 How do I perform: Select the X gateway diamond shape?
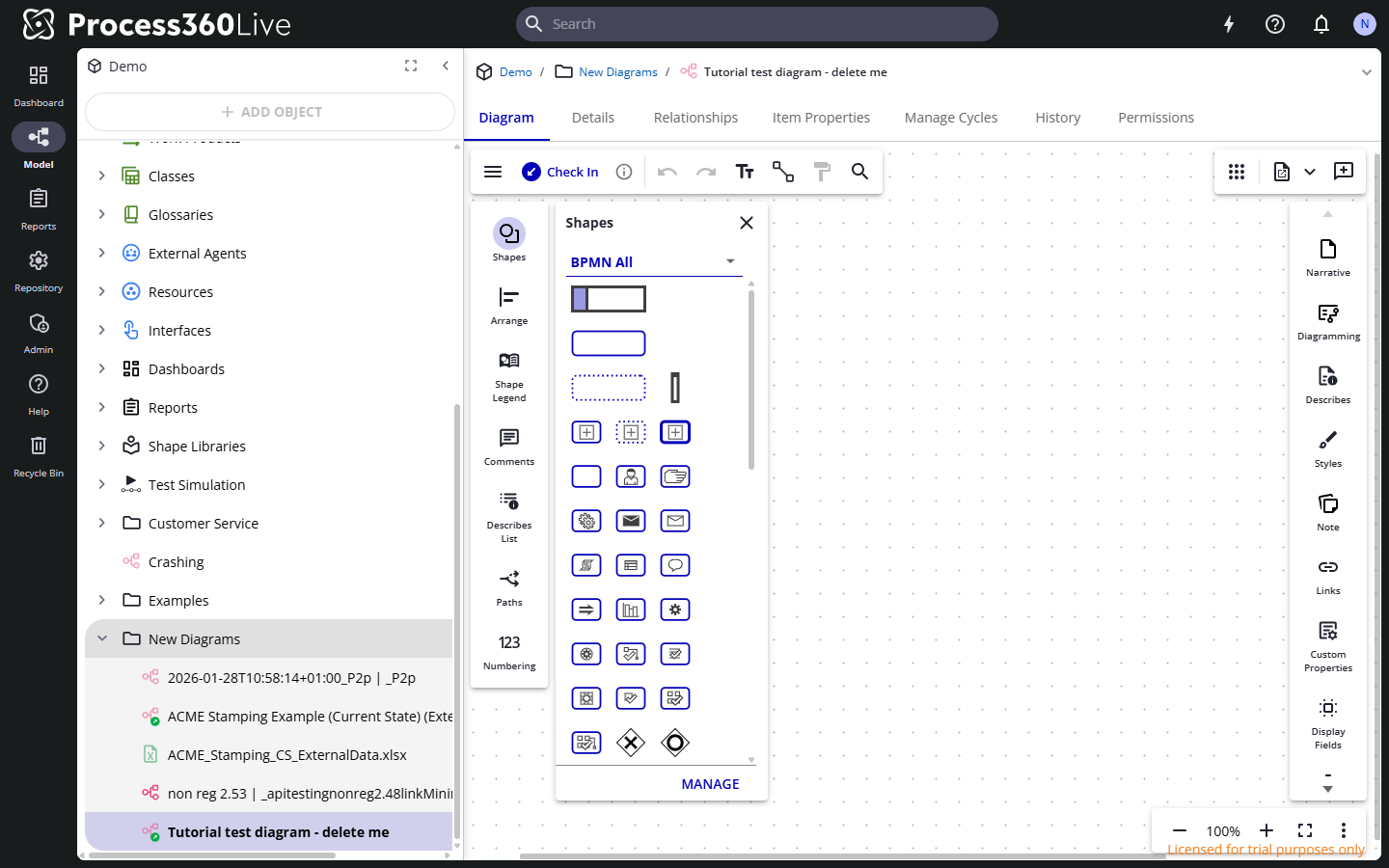[631, 743]
